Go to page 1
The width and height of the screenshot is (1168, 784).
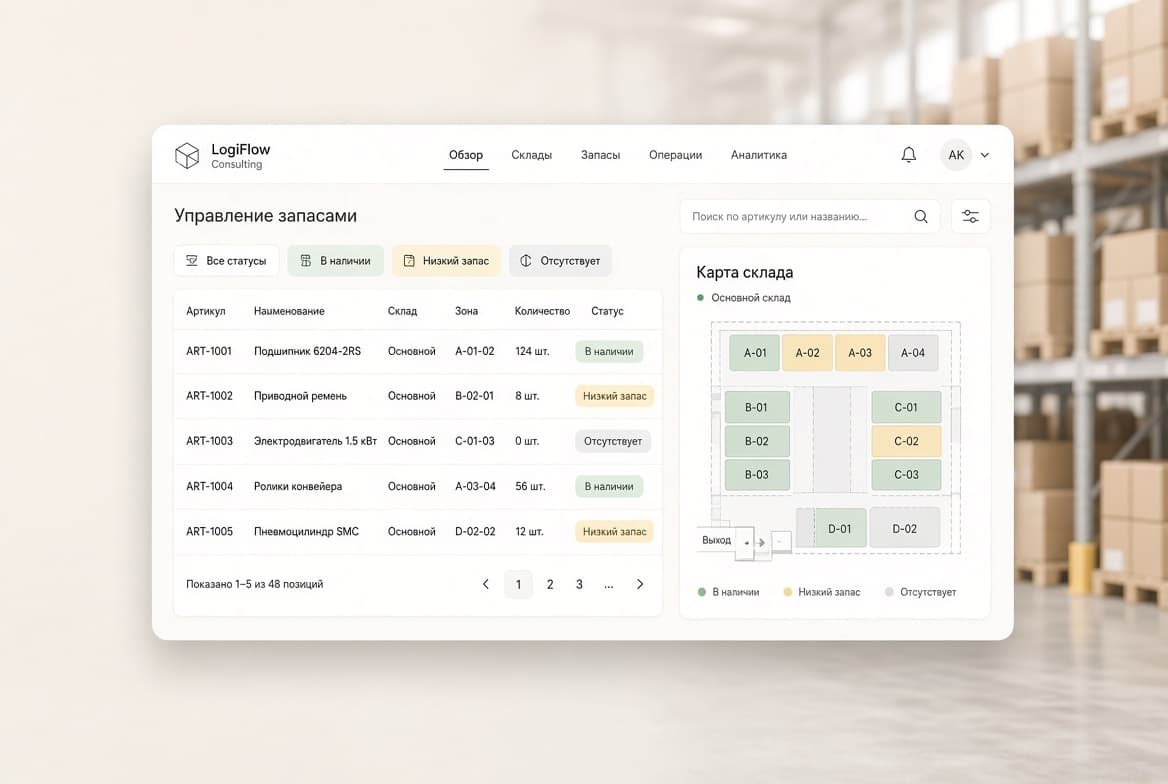pos(518,584)
